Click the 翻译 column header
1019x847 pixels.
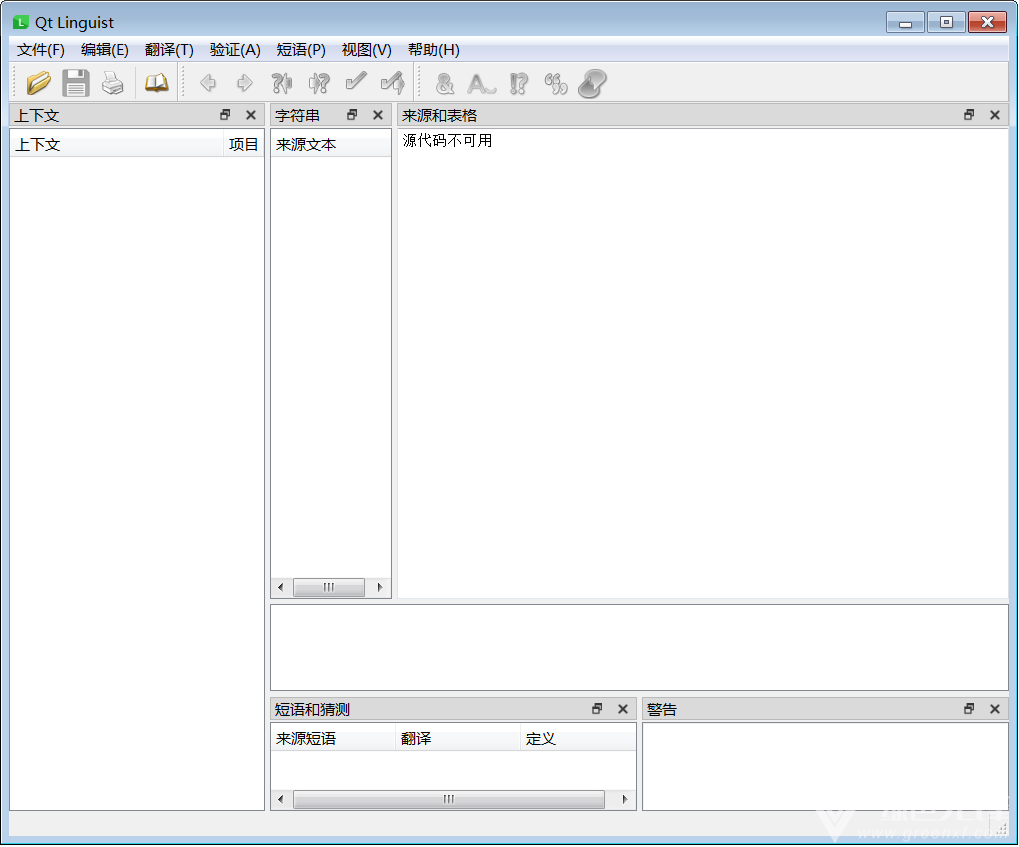click(458, 739)
